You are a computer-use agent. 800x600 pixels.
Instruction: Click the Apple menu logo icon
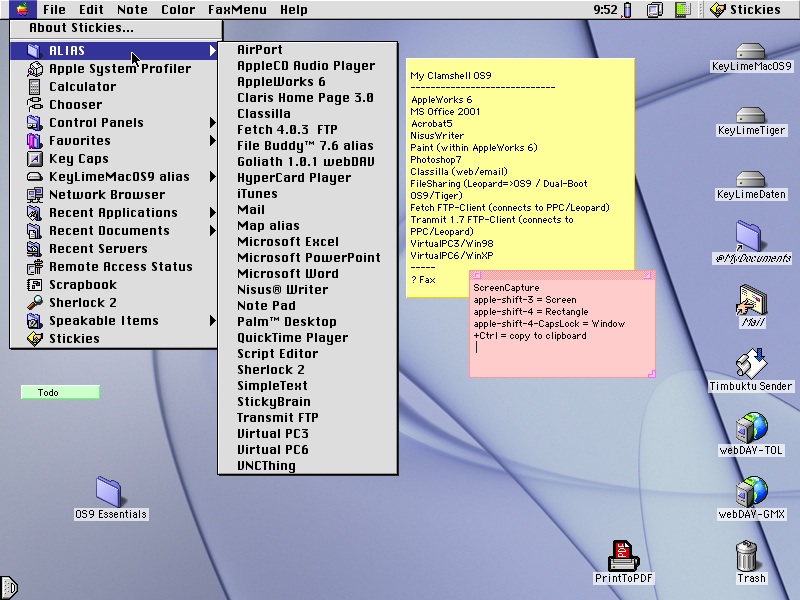(x=21, y=10)
